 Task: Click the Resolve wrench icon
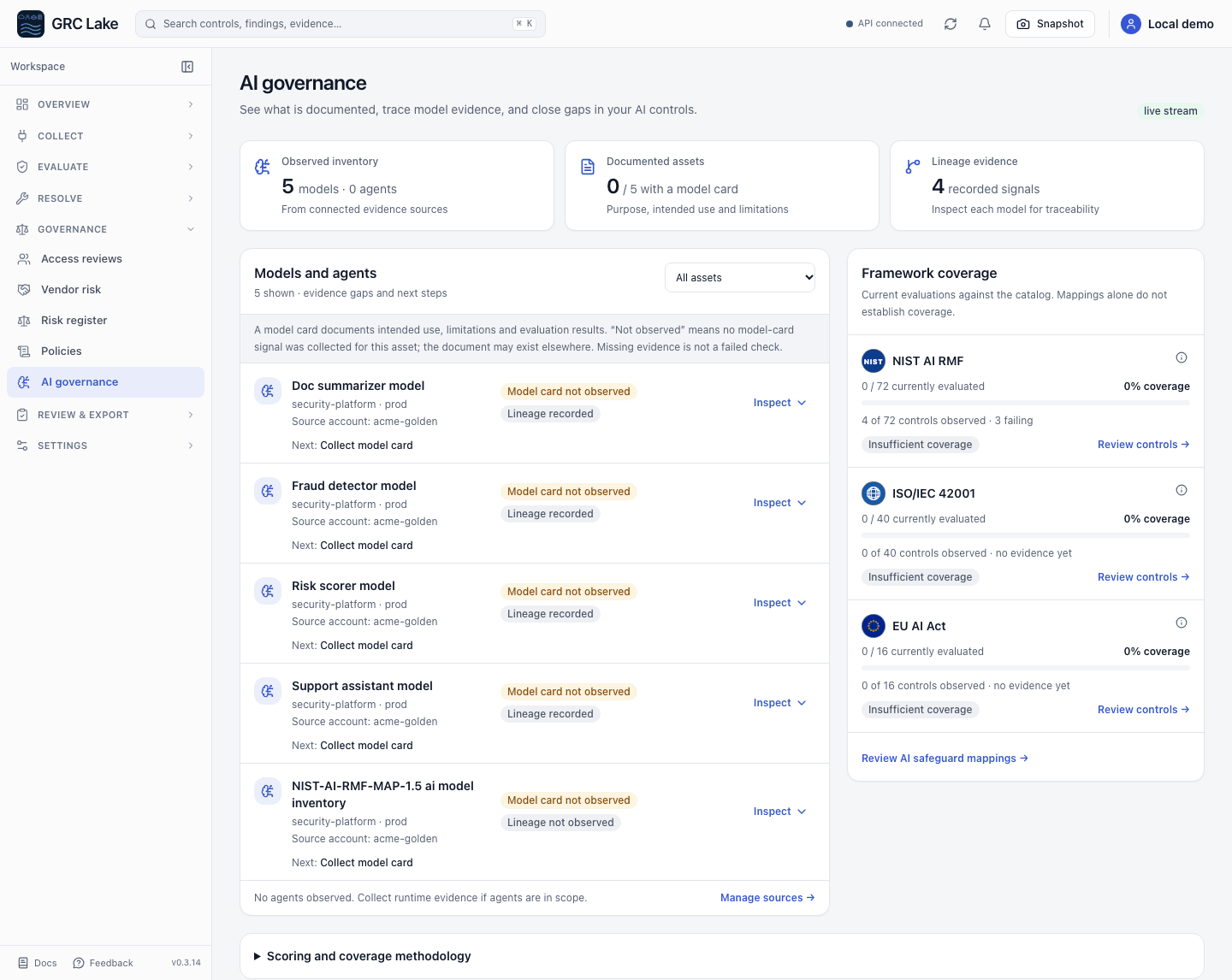[x=22, y=198]
